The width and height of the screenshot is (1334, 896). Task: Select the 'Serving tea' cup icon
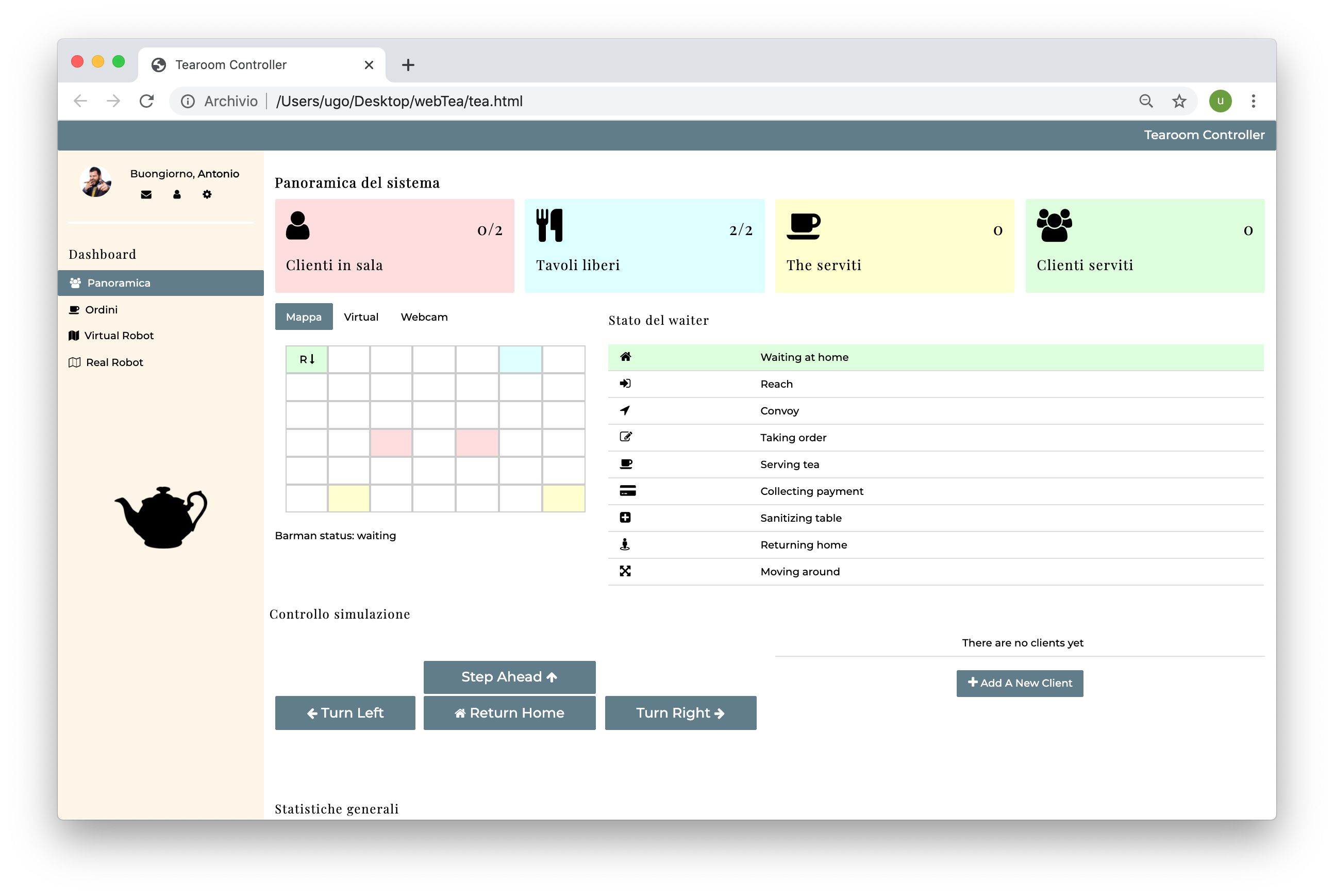click(x=627, y=464)
